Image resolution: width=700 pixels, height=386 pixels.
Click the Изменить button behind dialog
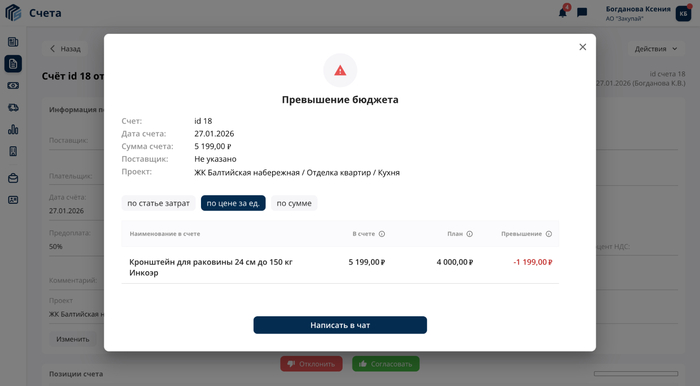73,339
